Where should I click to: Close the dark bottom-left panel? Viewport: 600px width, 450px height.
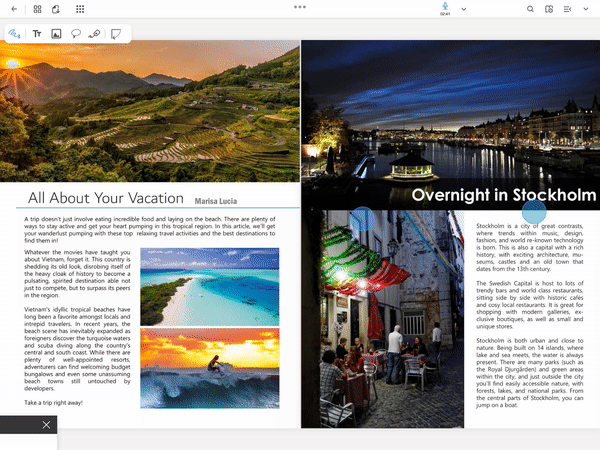[x=46, y=425]
